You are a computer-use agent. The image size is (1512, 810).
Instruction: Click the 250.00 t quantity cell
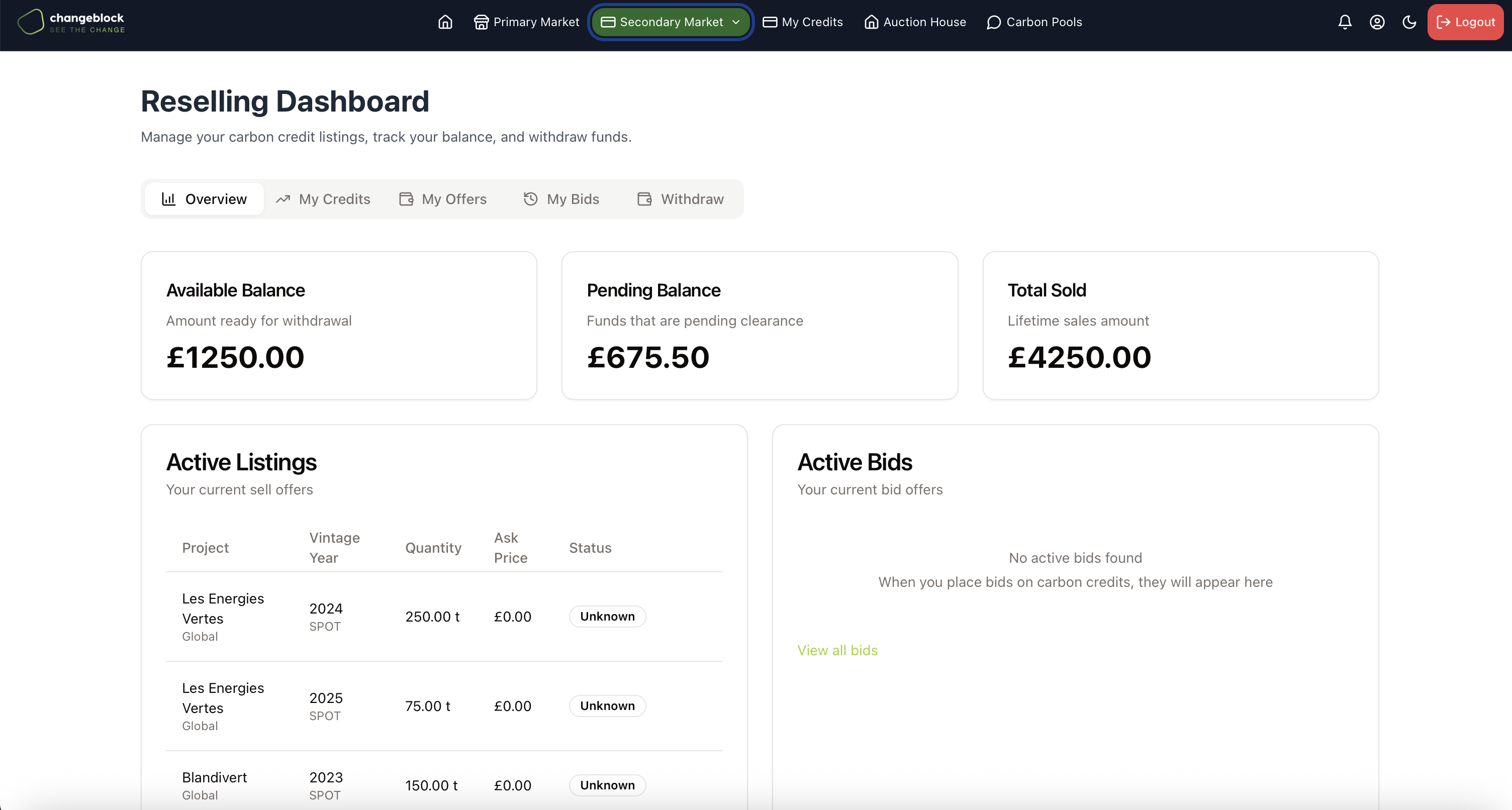point(432,617)
